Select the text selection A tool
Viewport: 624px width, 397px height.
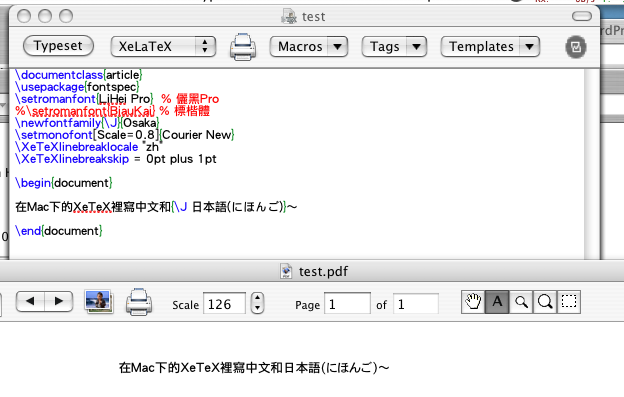pos(497,302)
